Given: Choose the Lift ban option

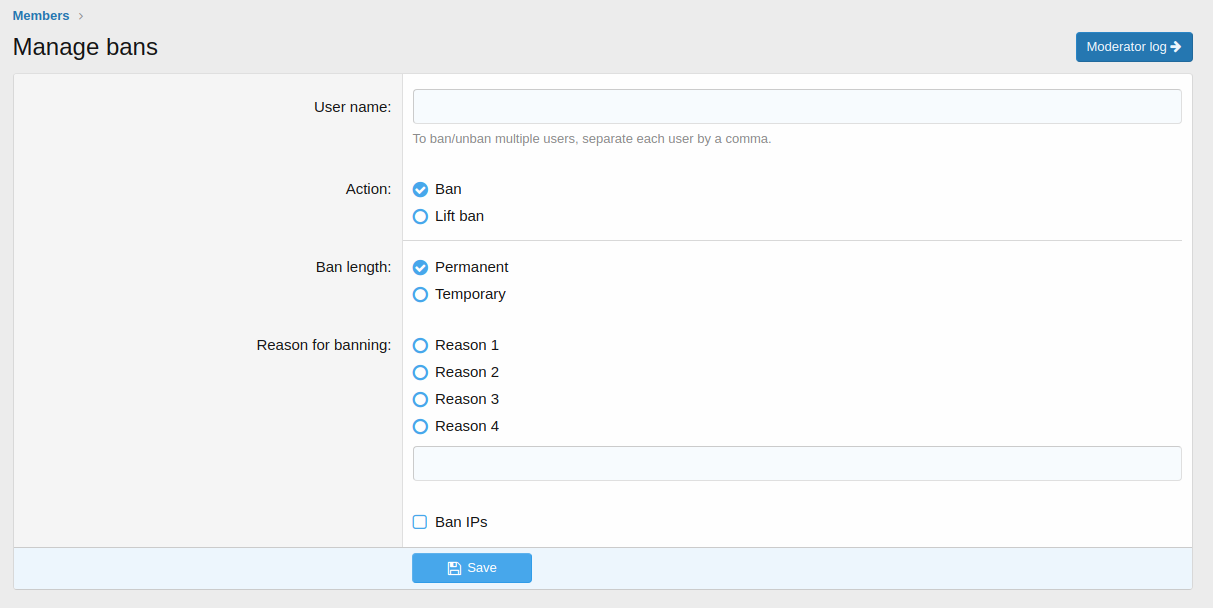Looking at the screenshot, I should [x=420, y=216].
